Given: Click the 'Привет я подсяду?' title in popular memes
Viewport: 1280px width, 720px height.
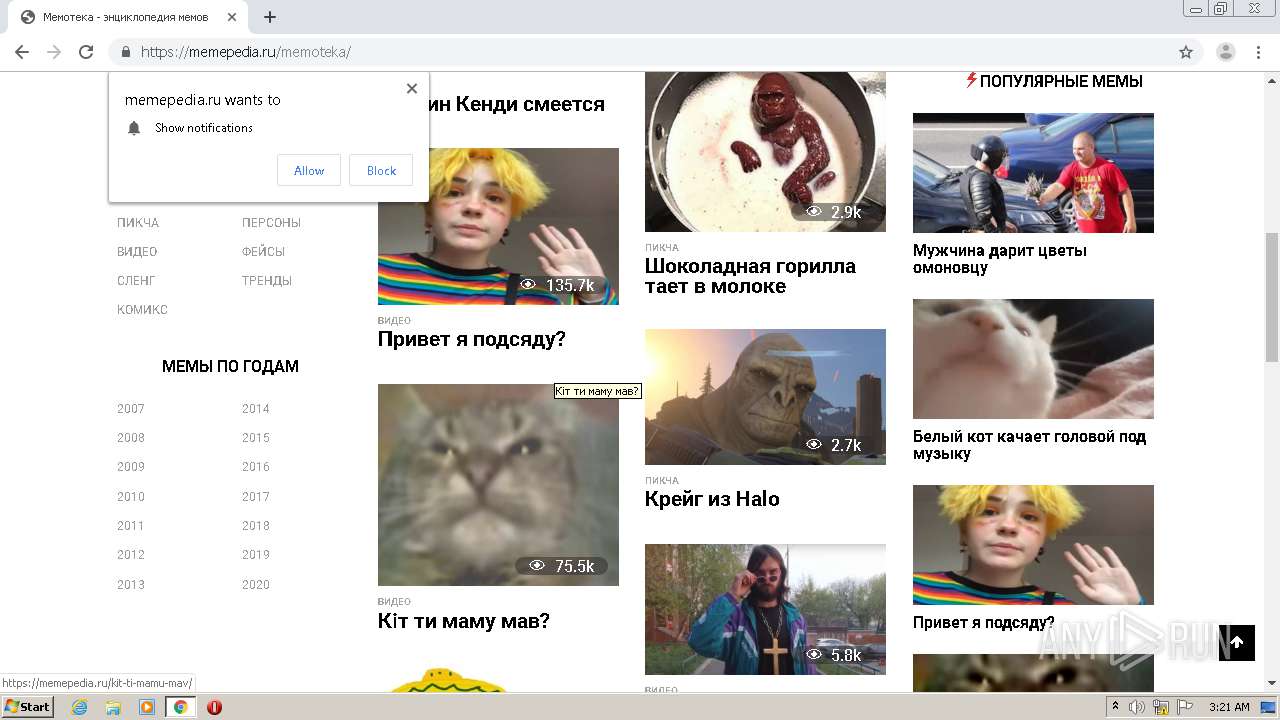Looking at the screenshot, I should click(984, 622).
